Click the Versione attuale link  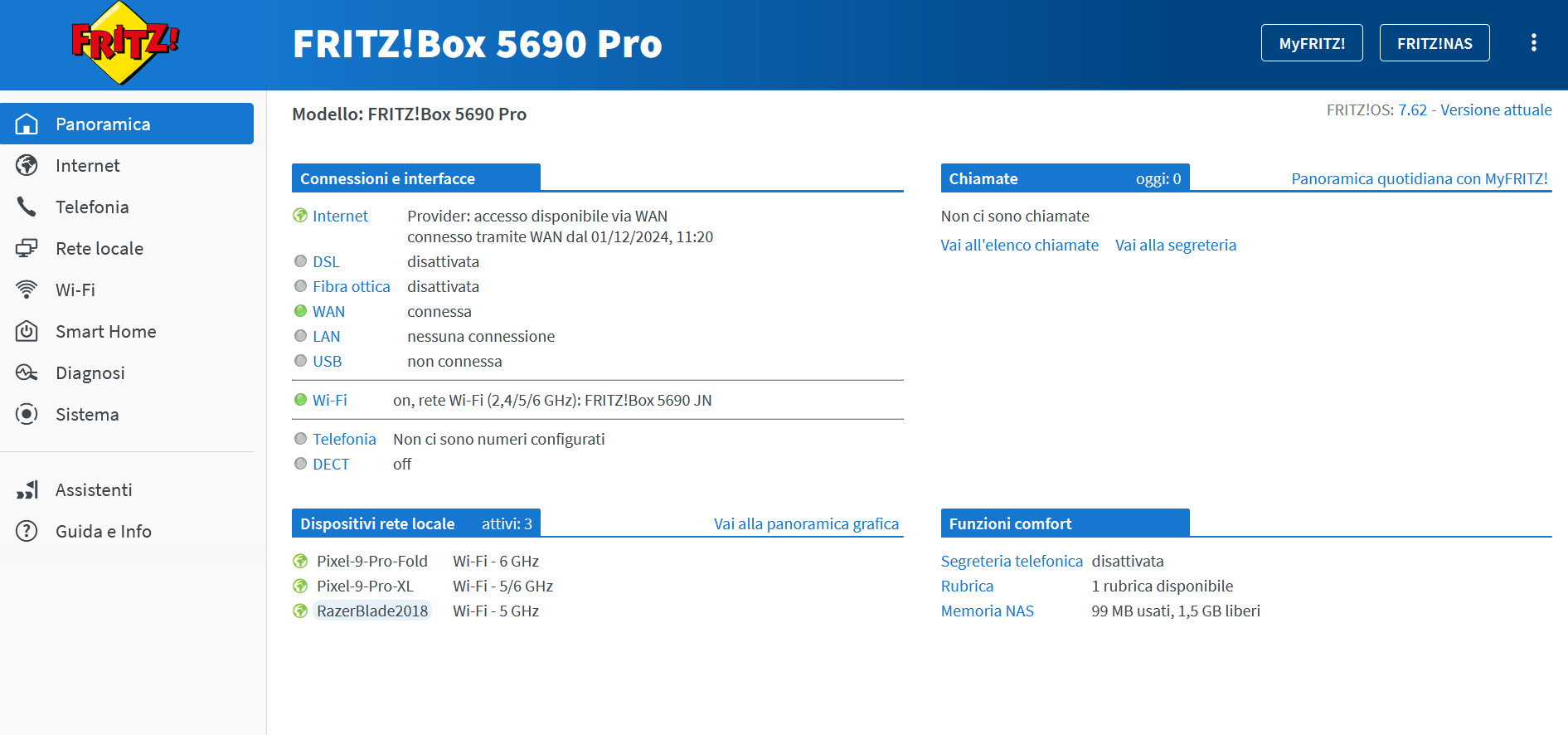[1496, 110]
